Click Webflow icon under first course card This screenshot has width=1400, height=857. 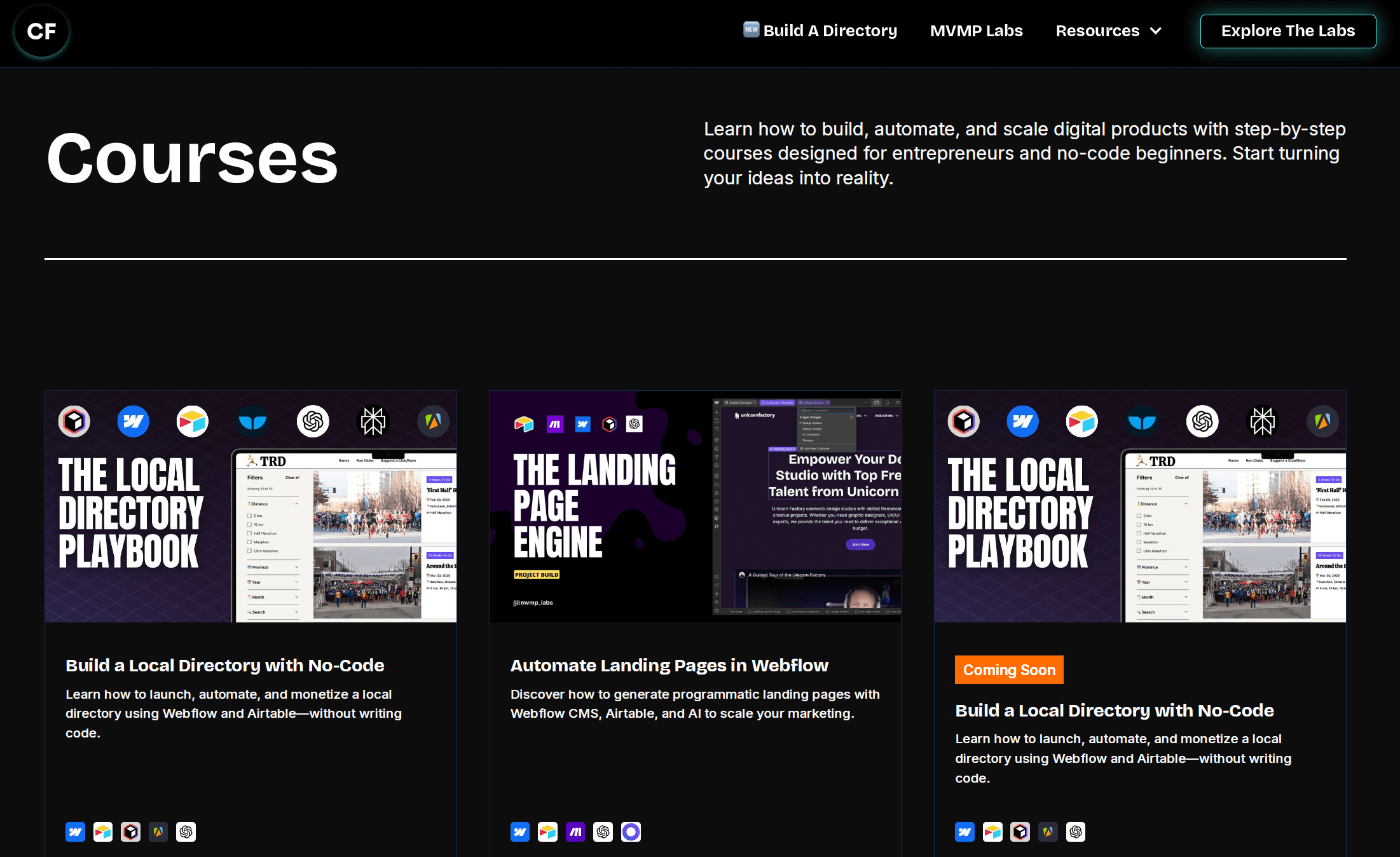click(x=75, y=832)
